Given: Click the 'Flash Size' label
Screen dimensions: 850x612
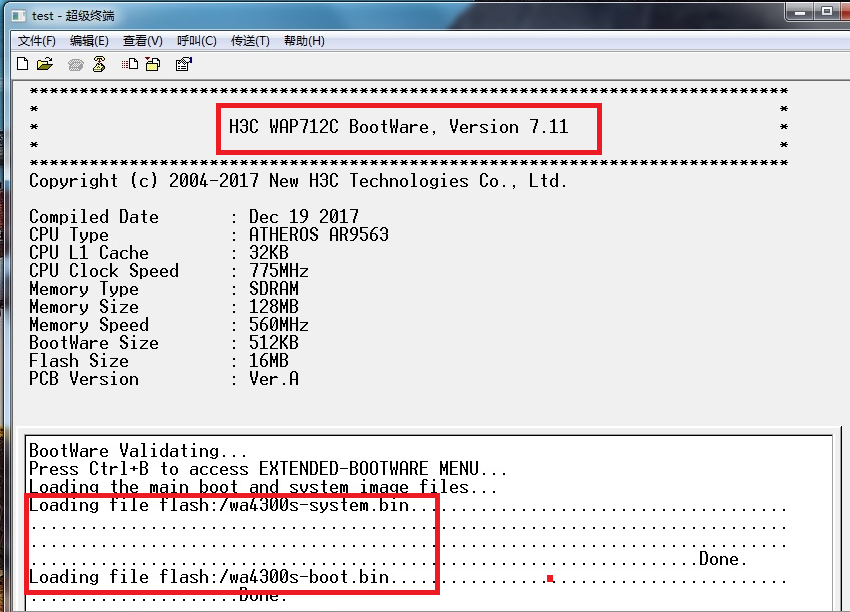Looking at the screenshot, I should (x=79, y=360).
